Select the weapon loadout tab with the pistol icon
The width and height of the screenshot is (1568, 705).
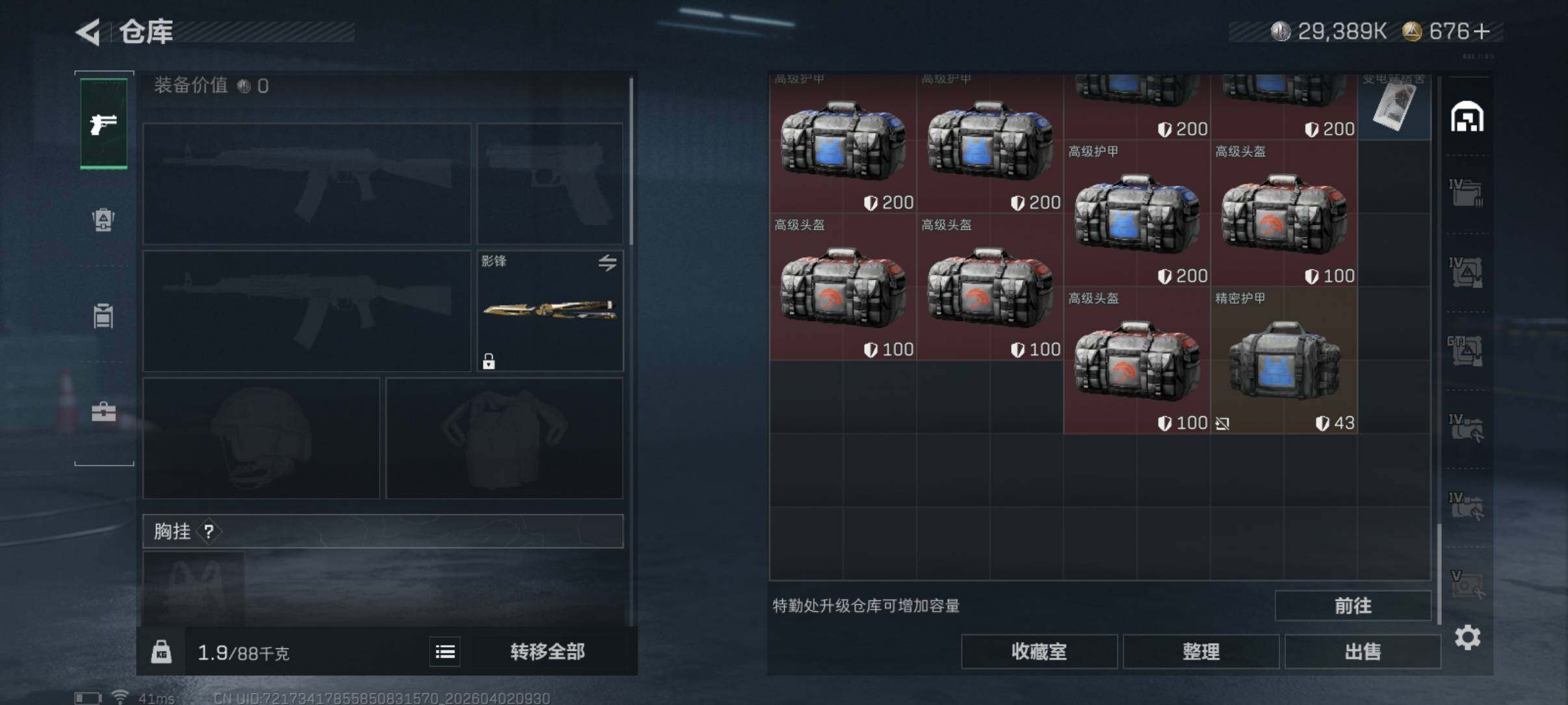pyautogui.click(x=103, y=124)
